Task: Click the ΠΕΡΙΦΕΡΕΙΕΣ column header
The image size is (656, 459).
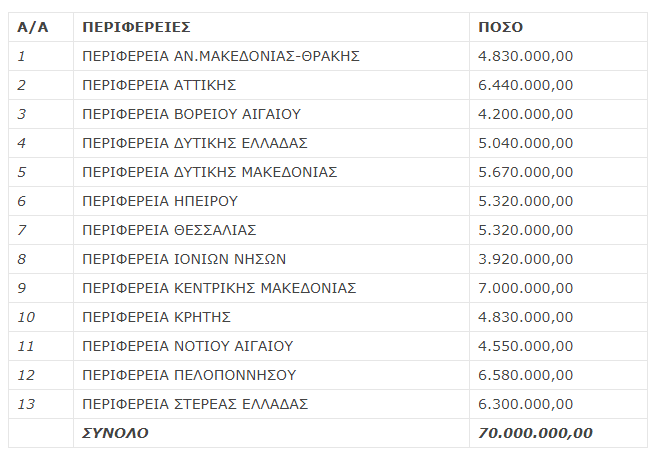Action: tap(272, 27)
